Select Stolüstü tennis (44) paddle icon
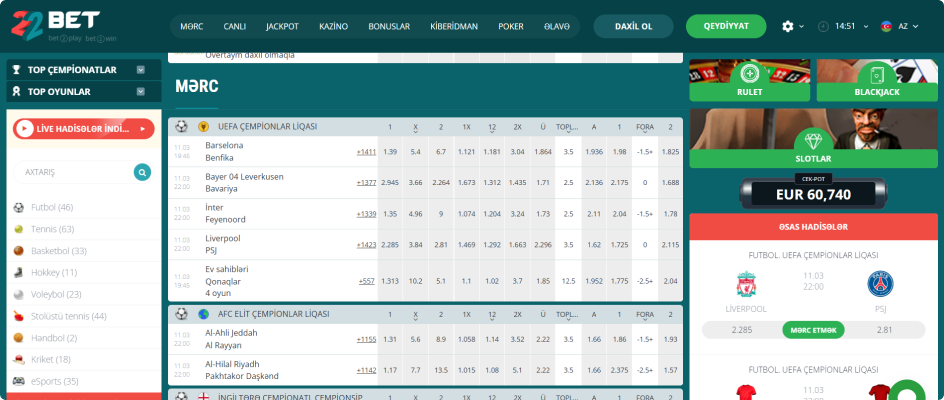The image size is (944, 400). (x=19, y=316)
